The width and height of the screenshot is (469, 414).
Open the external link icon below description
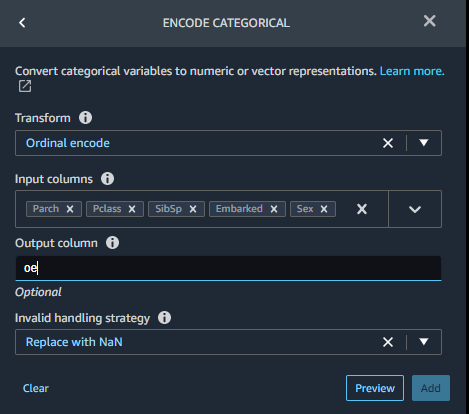(x=25, y=86)
